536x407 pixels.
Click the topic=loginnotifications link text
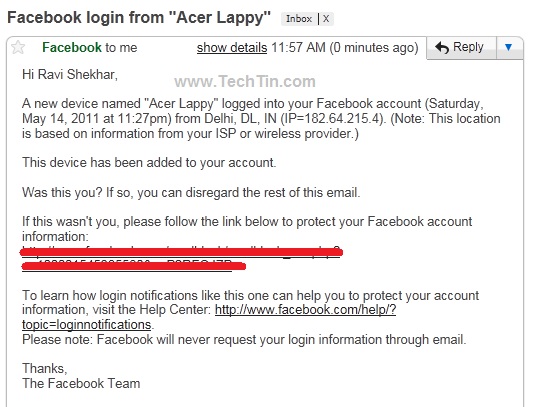[86, 325]
